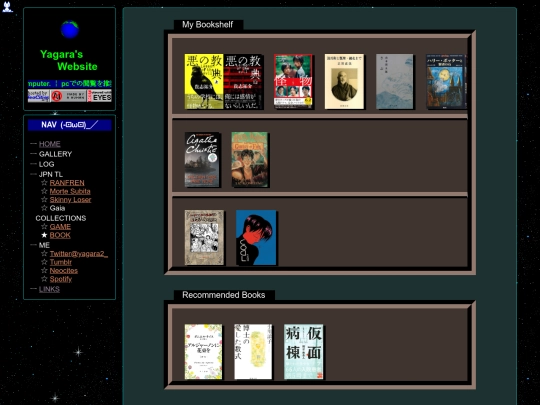This screenshot has width=540, height=405.
Task: Open the Tumblr link
Action: pyautogui.click(x=61, y=262)
